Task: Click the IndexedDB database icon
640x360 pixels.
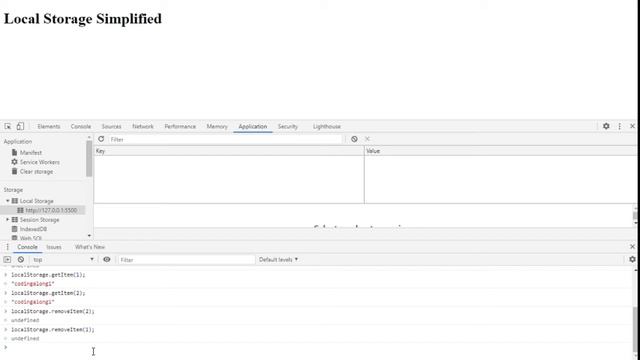Action: (15, 229)
